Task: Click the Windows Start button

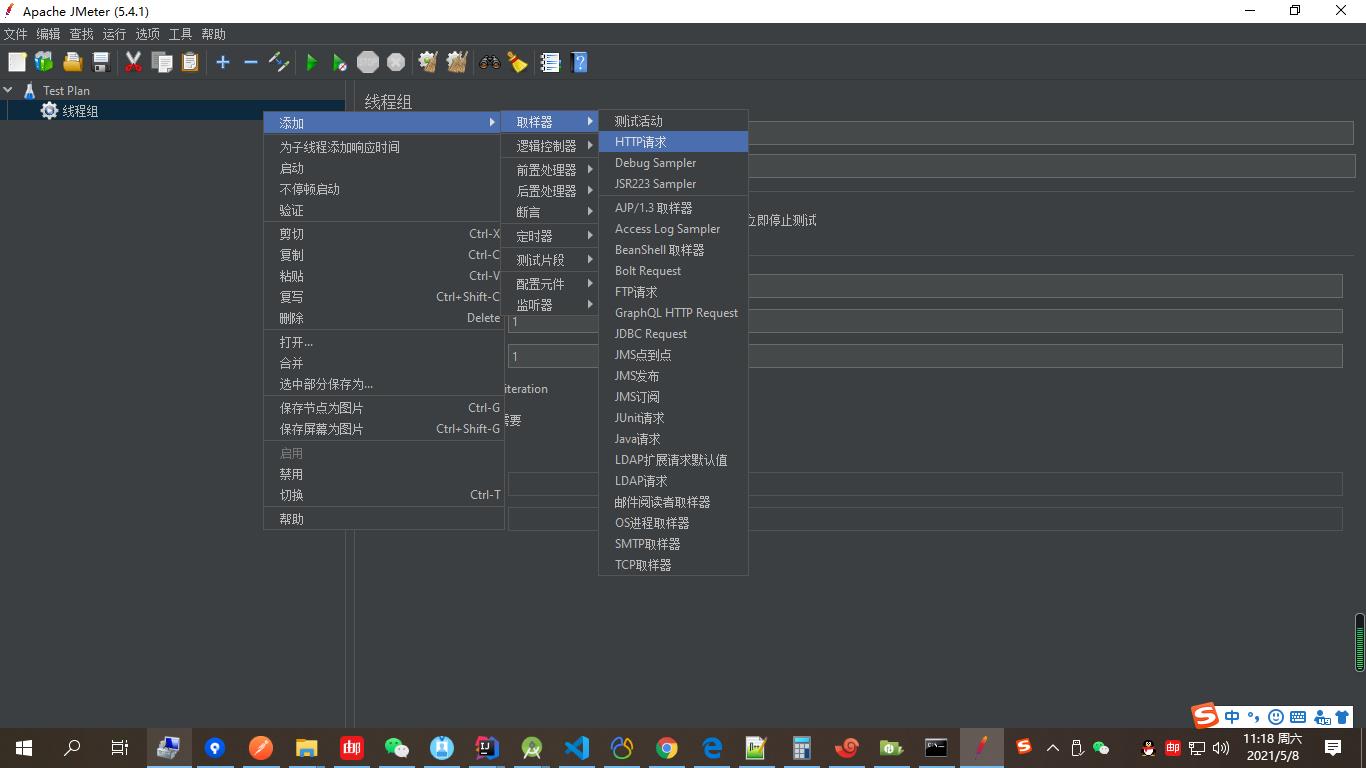Action: pos(24,747)
